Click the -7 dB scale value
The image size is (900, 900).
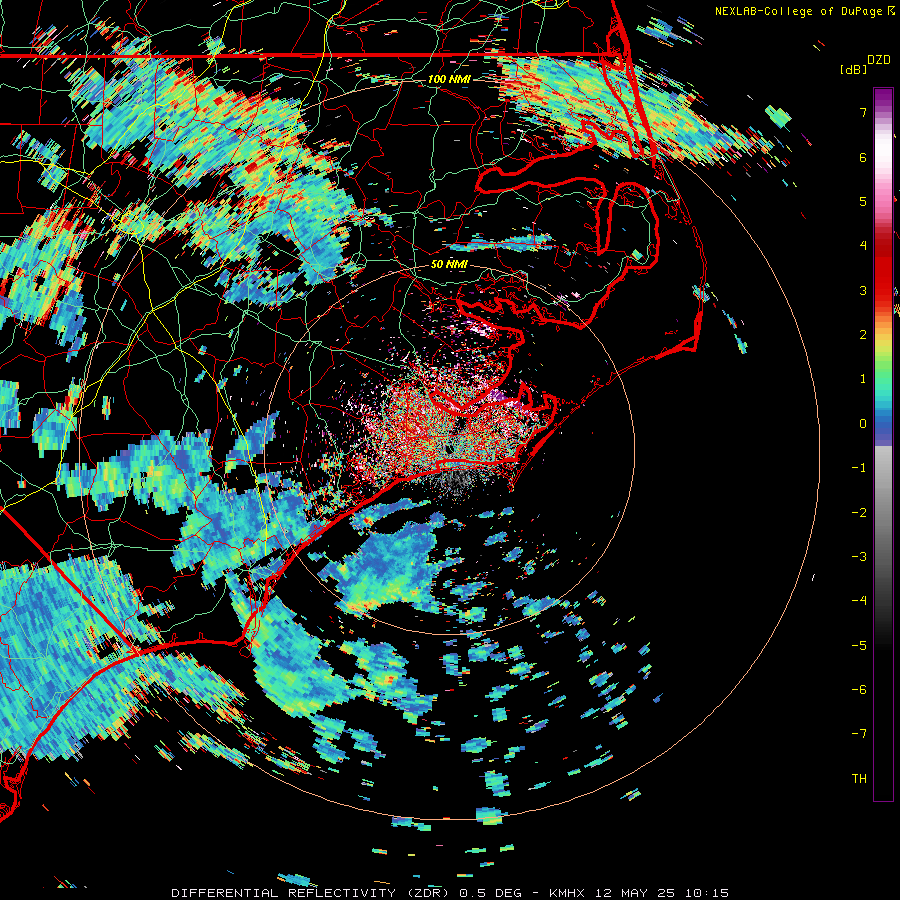859,734
